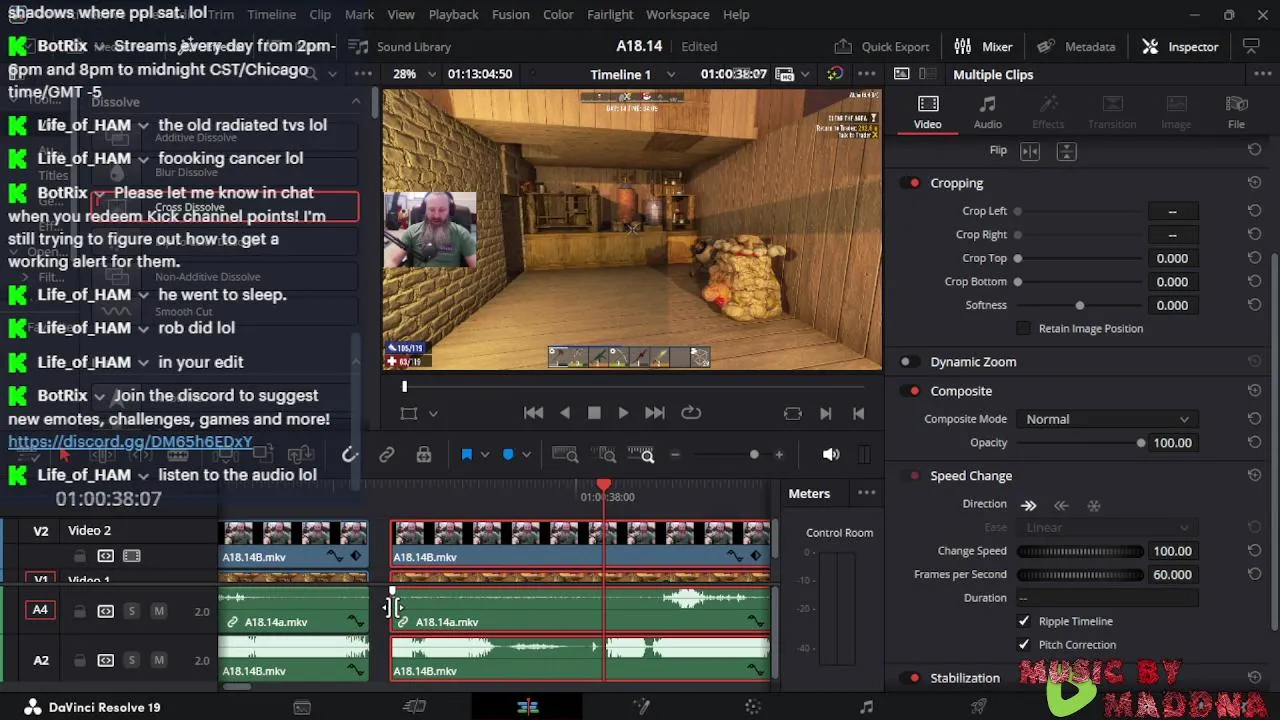Viewport: 1280px width, 720px height.
Task: Open the Color menu
Action: click(x=558, y=15)
